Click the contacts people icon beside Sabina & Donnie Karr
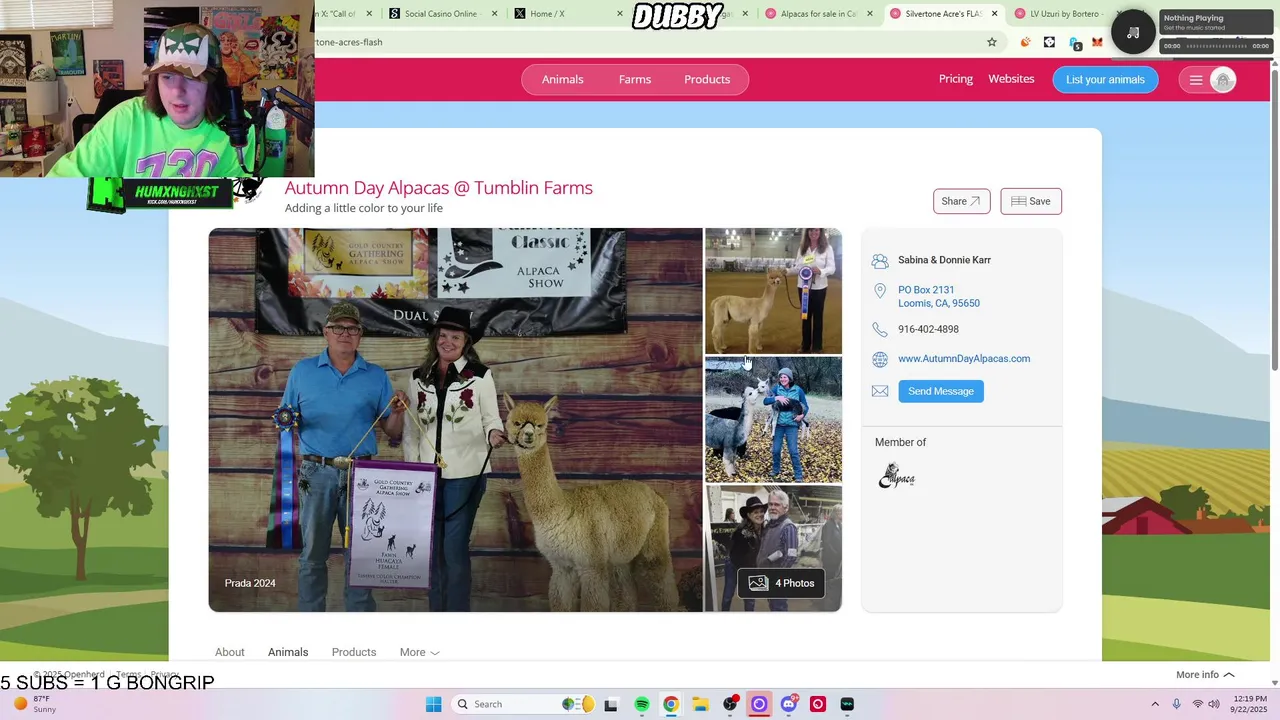The height and width of the screenshot is (720, 1280). click(x=880, y=261)
